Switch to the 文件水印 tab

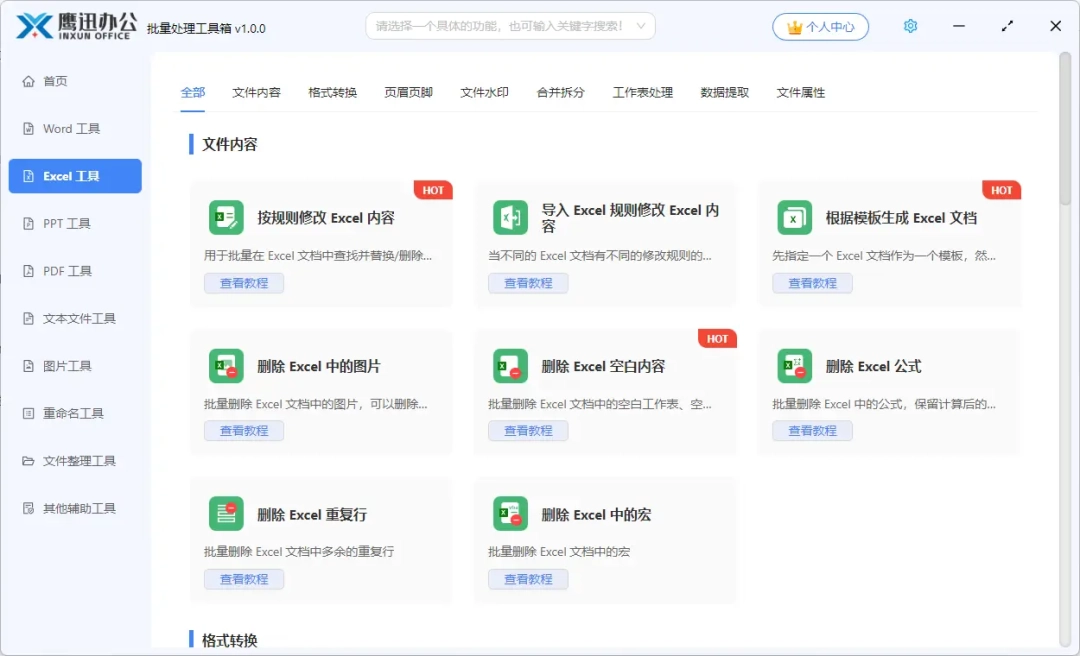pos(484,92)
